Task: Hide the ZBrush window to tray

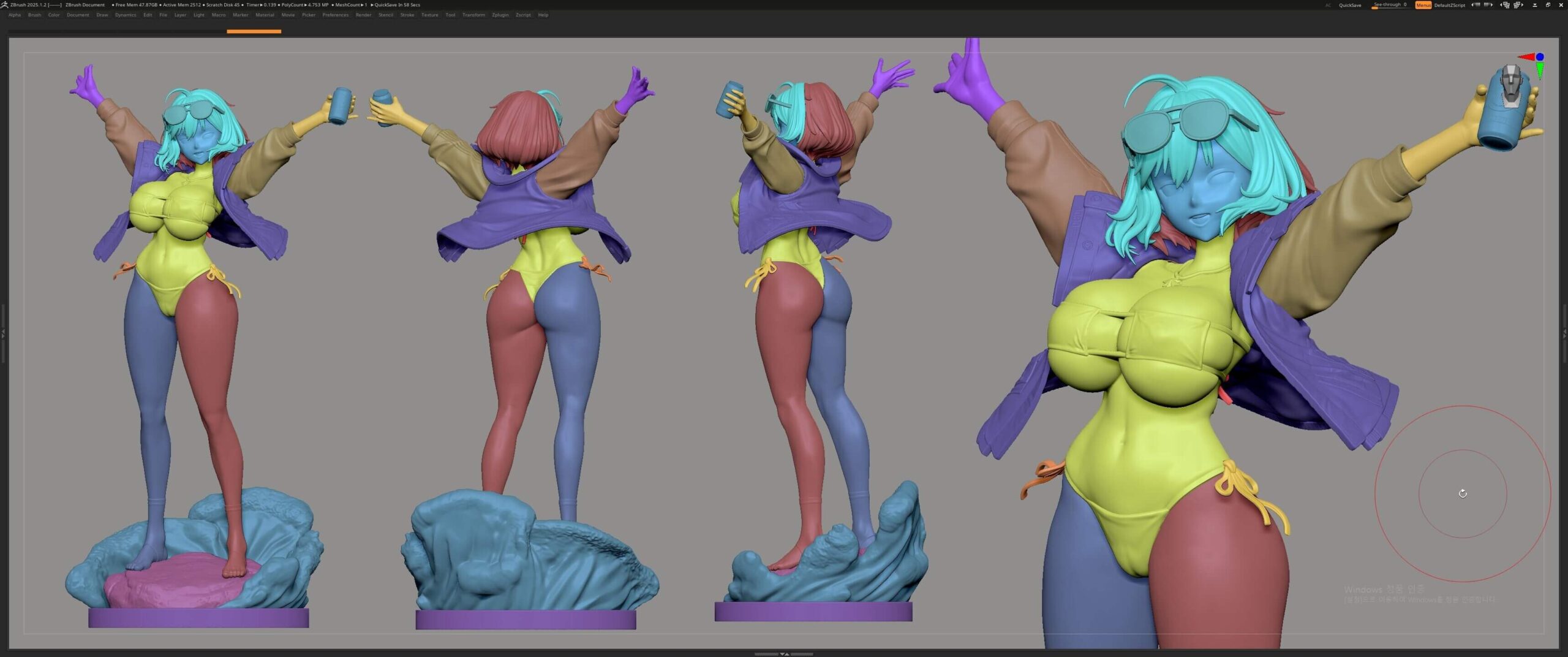Action: [1534, 5]
